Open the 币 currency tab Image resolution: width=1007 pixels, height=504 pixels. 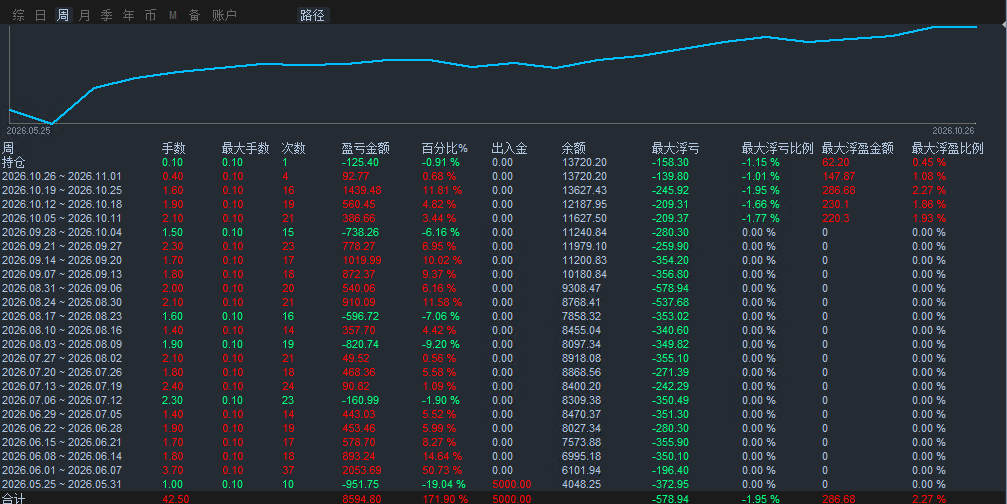[x=150, y=15]
